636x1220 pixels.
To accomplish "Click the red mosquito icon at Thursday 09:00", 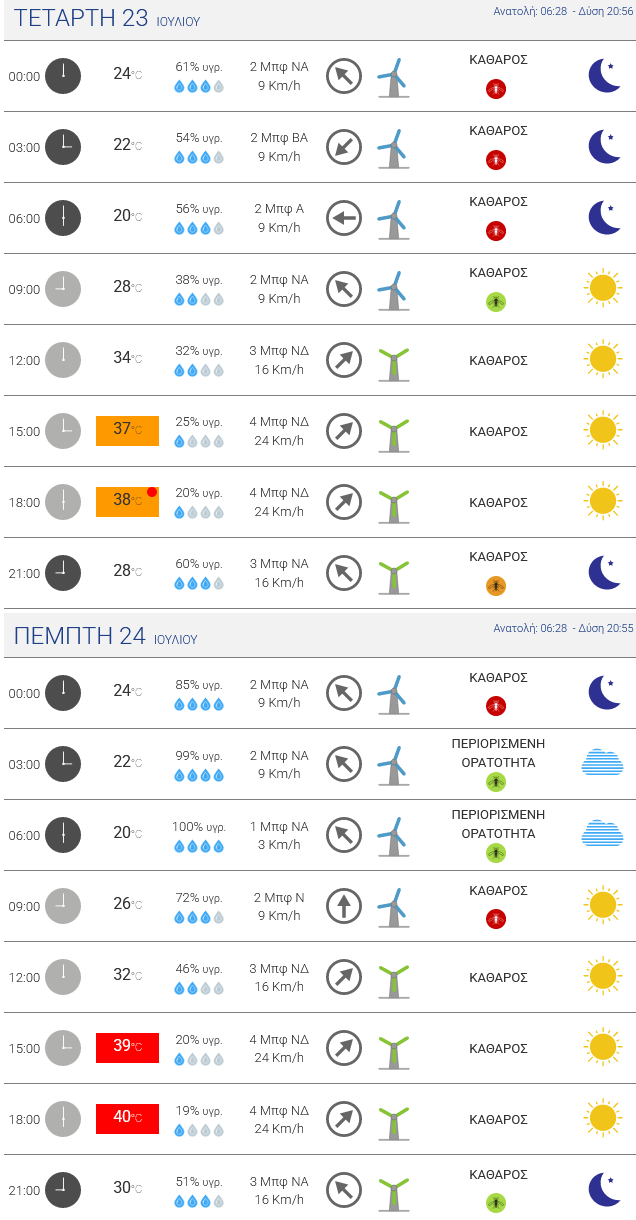I will pyautogui.click(x=495, y=919).
